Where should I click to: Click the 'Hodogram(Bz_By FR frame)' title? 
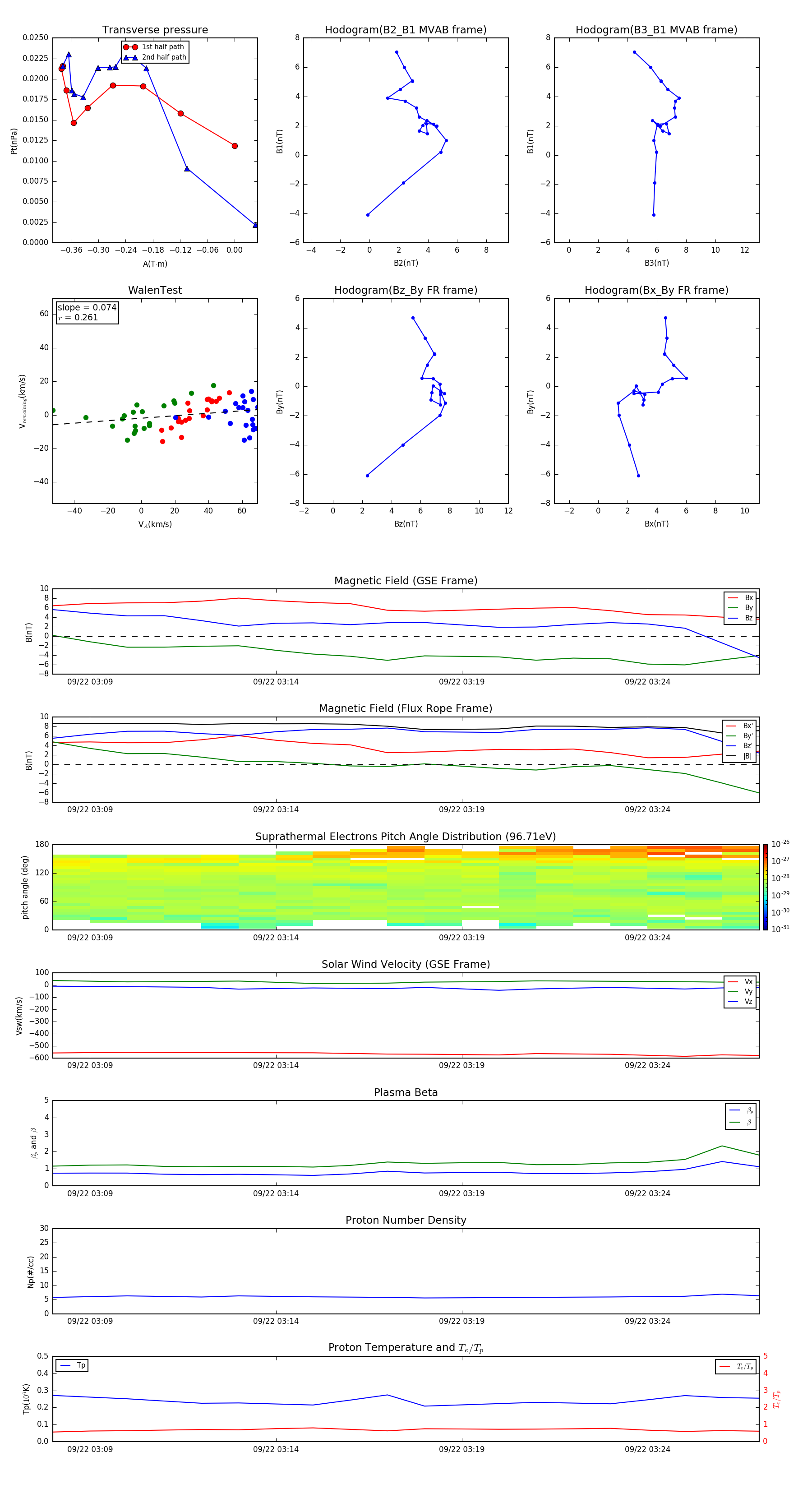point(406,290)
